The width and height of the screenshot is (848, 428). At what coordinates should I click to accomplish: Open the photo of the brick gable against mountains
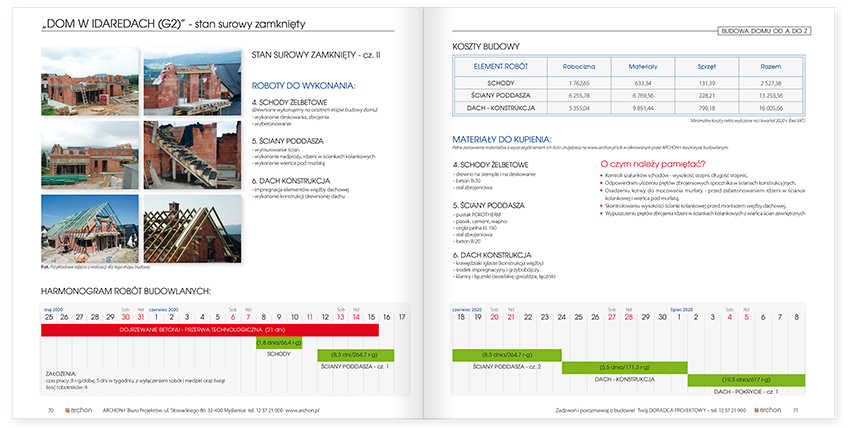(x=192, y=82)
